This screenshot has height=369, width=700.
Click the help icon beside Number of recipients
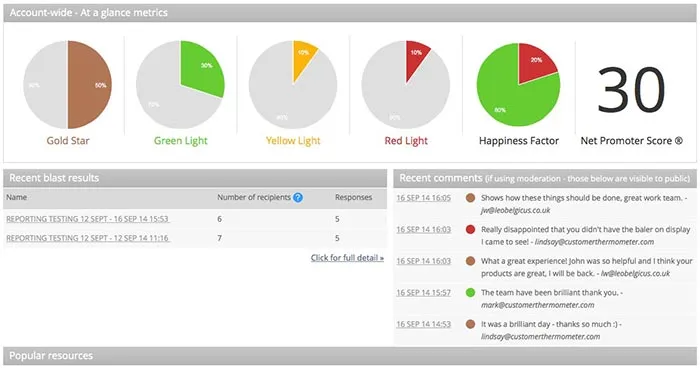(x=298, y=197)
